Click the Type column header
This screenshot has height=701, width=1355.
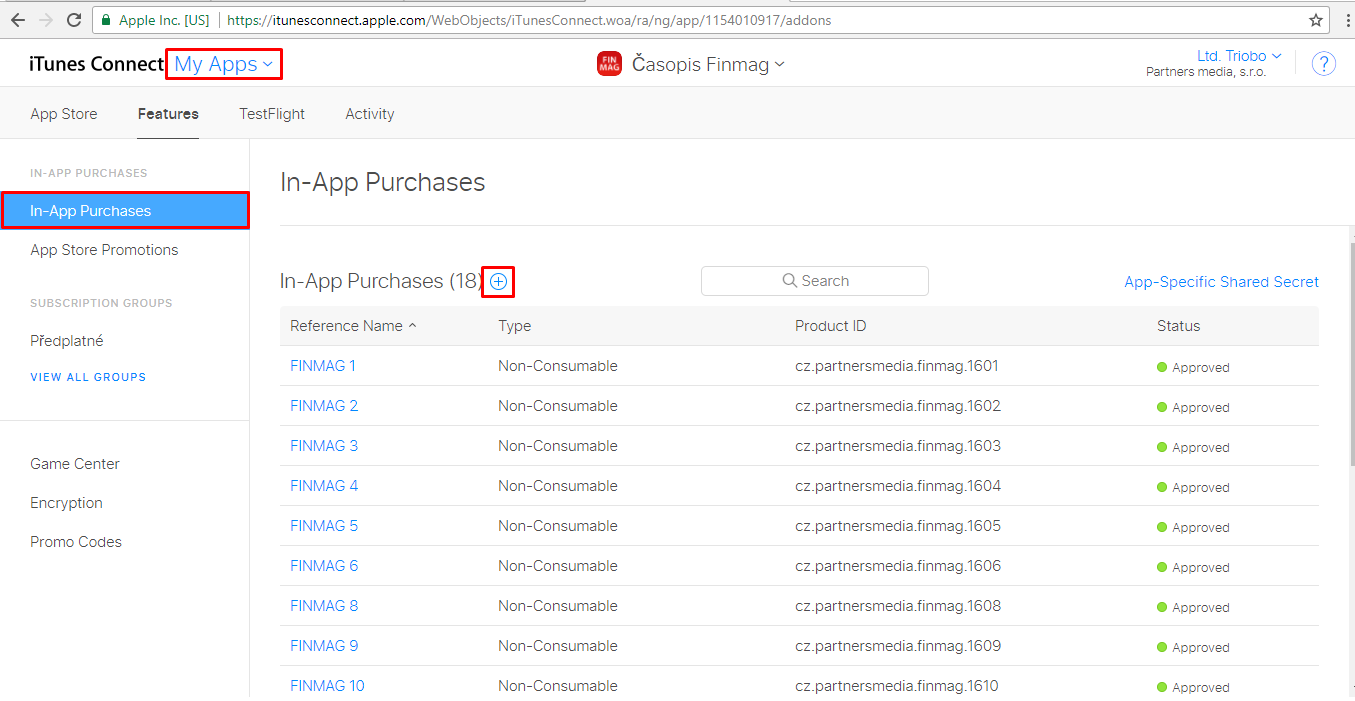[x=515, y=326]
